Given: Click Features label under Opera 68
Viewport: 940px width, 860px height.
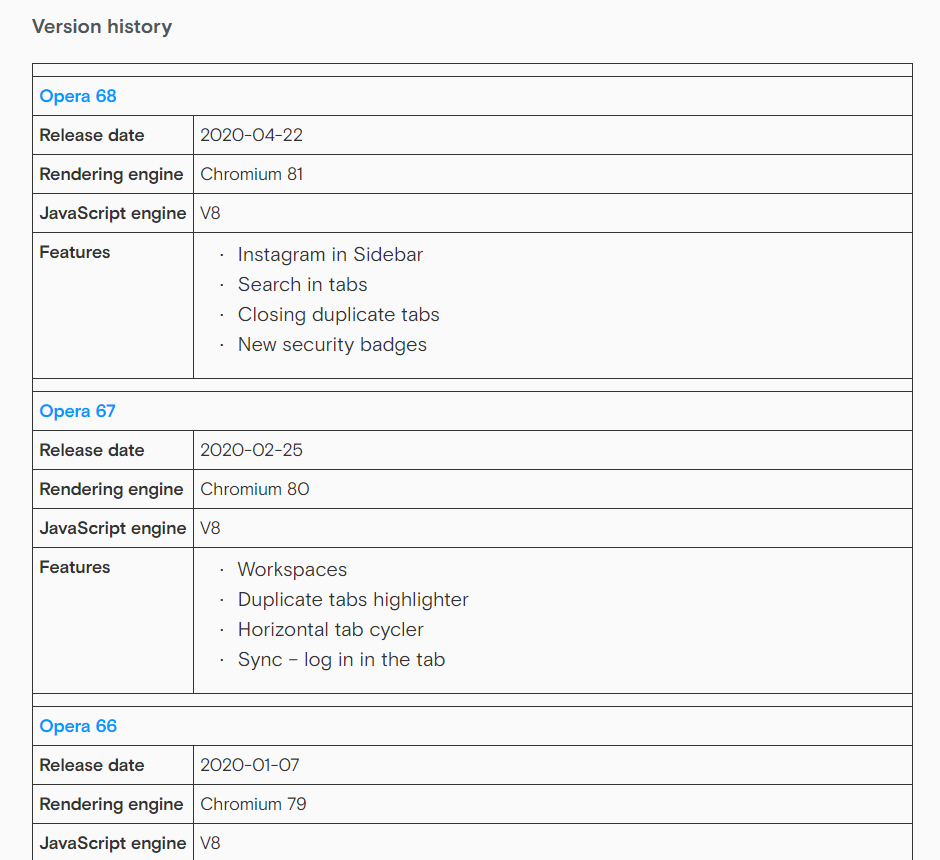Looking at the screenshot, I should click(75, 252).
